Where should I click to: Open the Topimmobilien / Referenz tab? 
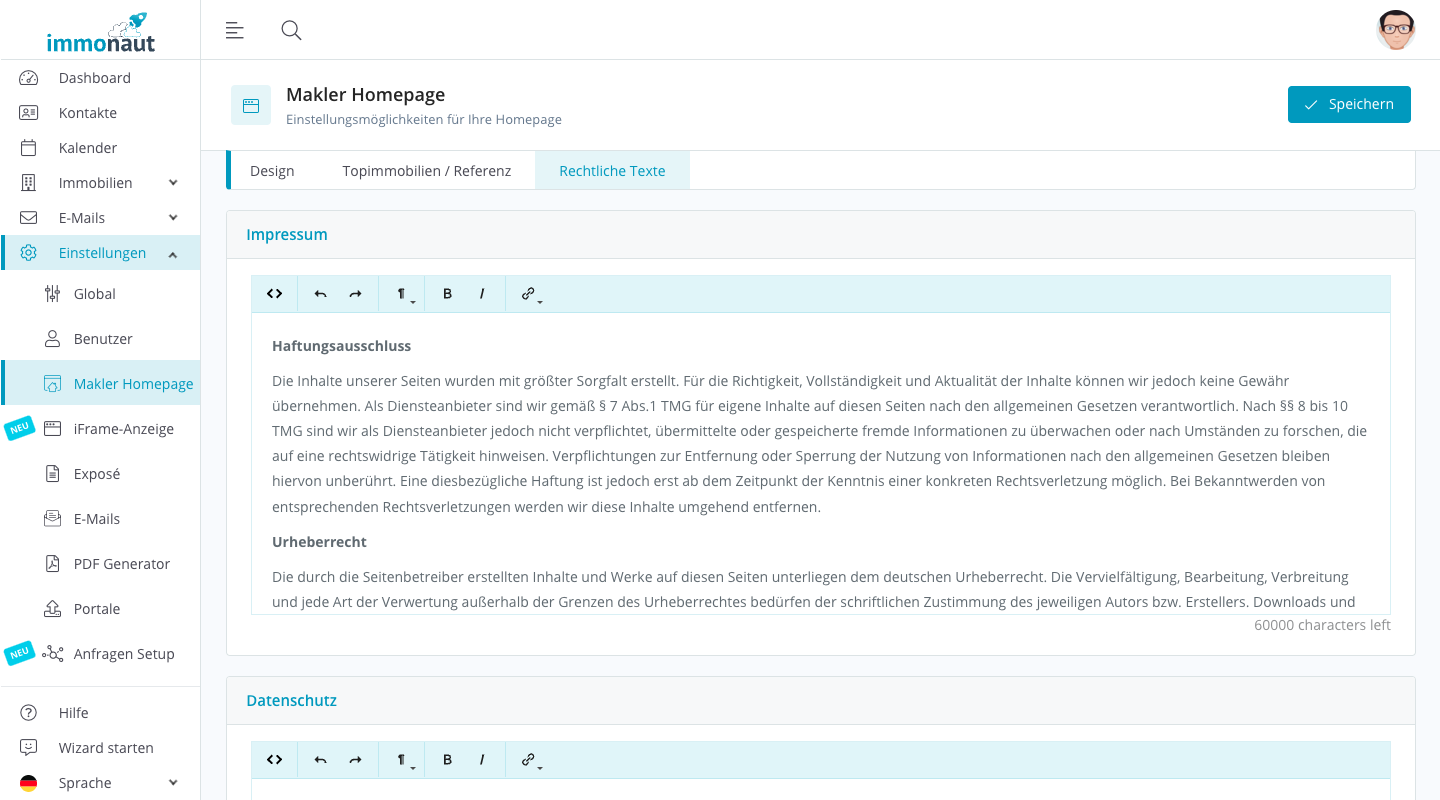point(427,170)
